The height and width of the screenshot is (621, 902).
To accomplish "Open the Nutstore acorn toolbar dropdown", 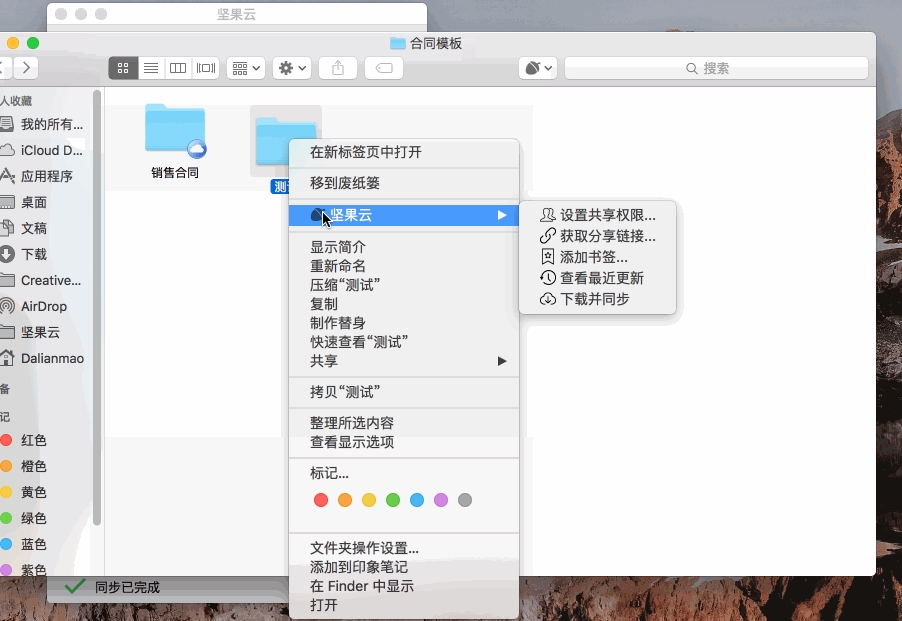I will [539, 68].
